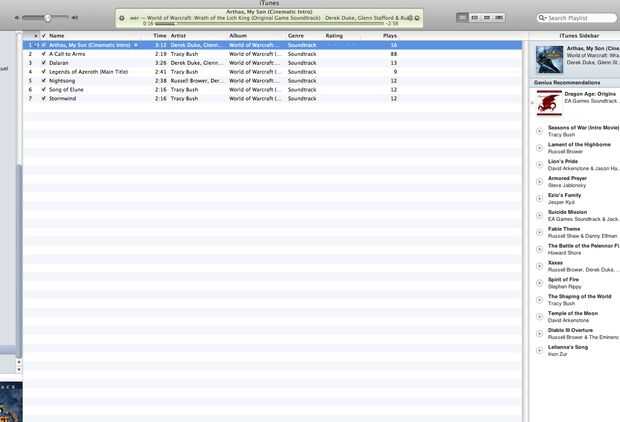Screen dimensions: 620x422
Task: Click the low-volume speaker icon
Action: click(16, 18)
